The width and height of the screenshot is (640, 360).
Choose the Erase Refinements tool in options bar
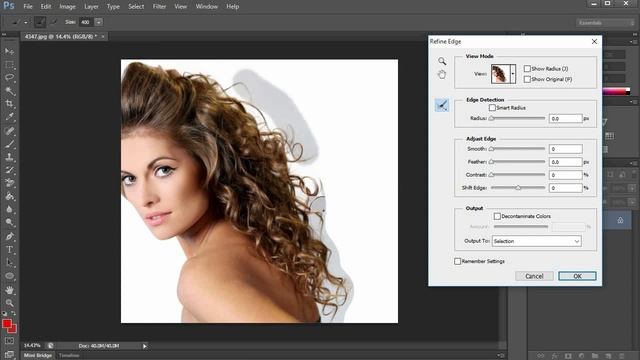[x=53, y=22]
